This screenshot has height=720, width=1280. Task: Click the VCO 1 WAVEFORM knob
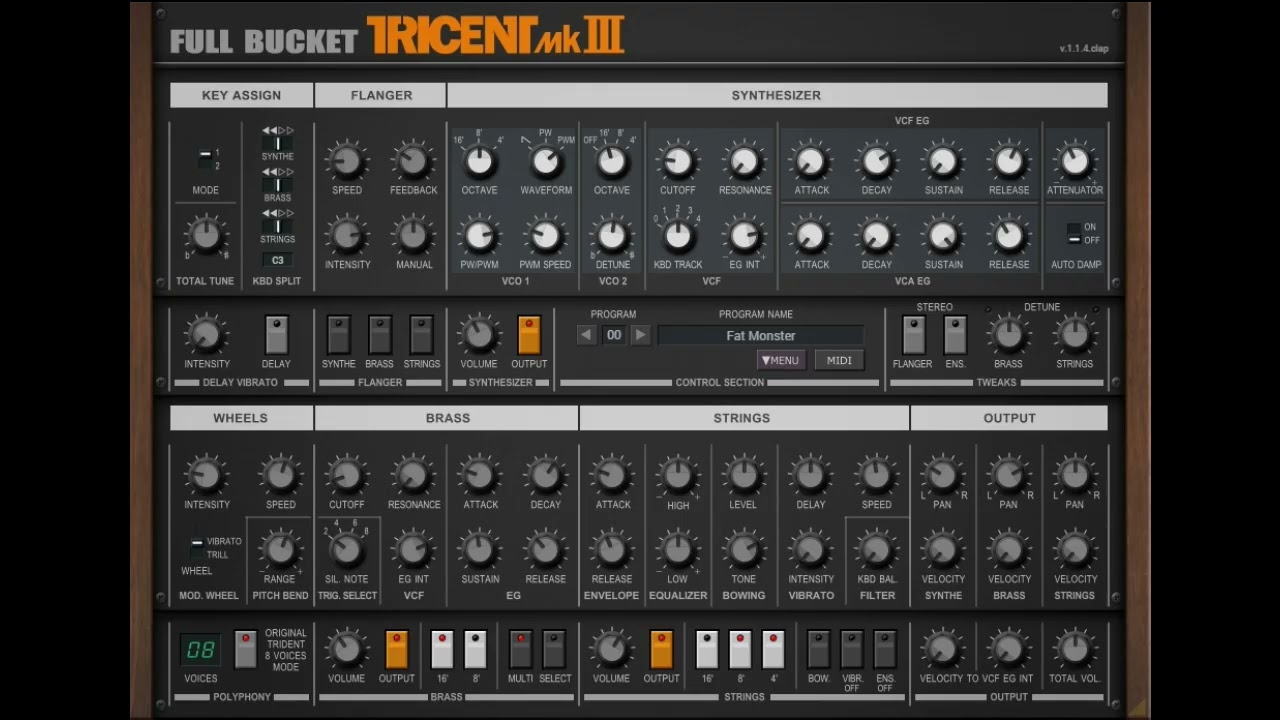545,161
